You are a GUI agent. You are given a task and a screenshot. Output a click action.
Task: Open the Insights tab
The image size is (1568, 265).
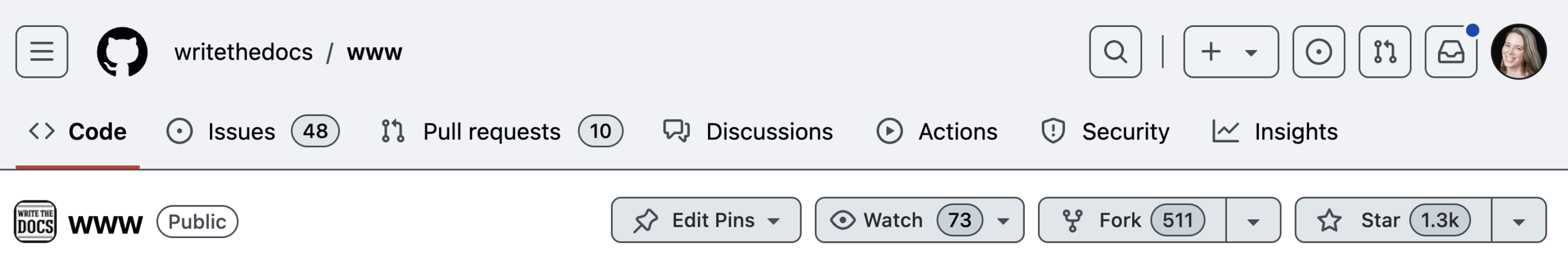pos(1274,132)
